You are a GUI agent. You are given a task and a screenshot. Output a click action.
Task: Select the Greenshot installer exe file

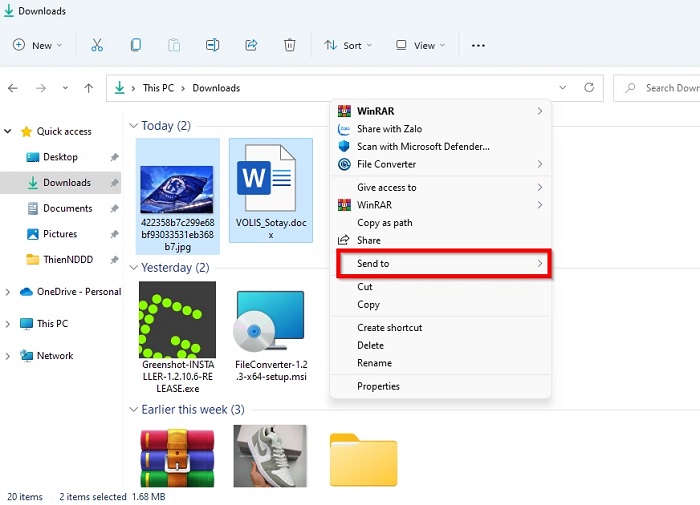(178, 338)
